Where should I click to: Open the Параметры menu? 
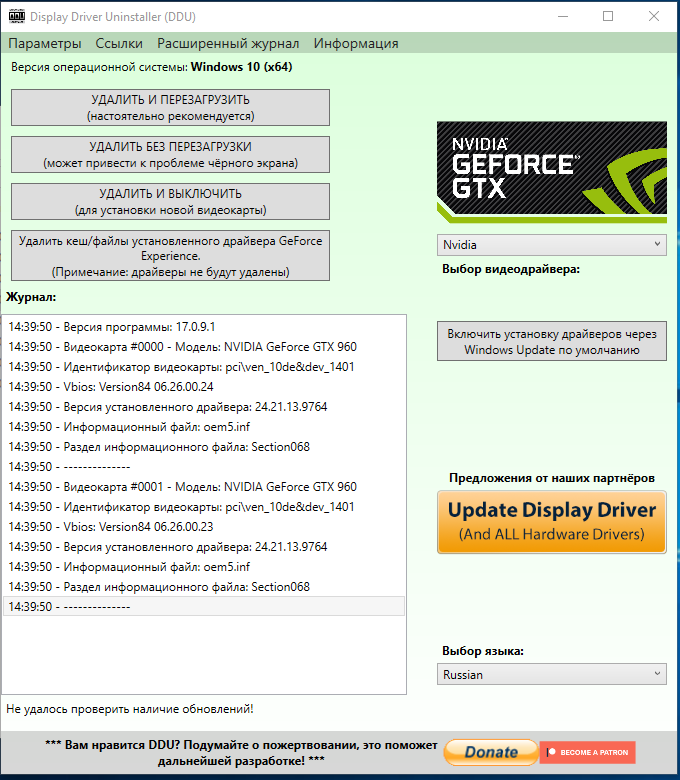[45, 44]
